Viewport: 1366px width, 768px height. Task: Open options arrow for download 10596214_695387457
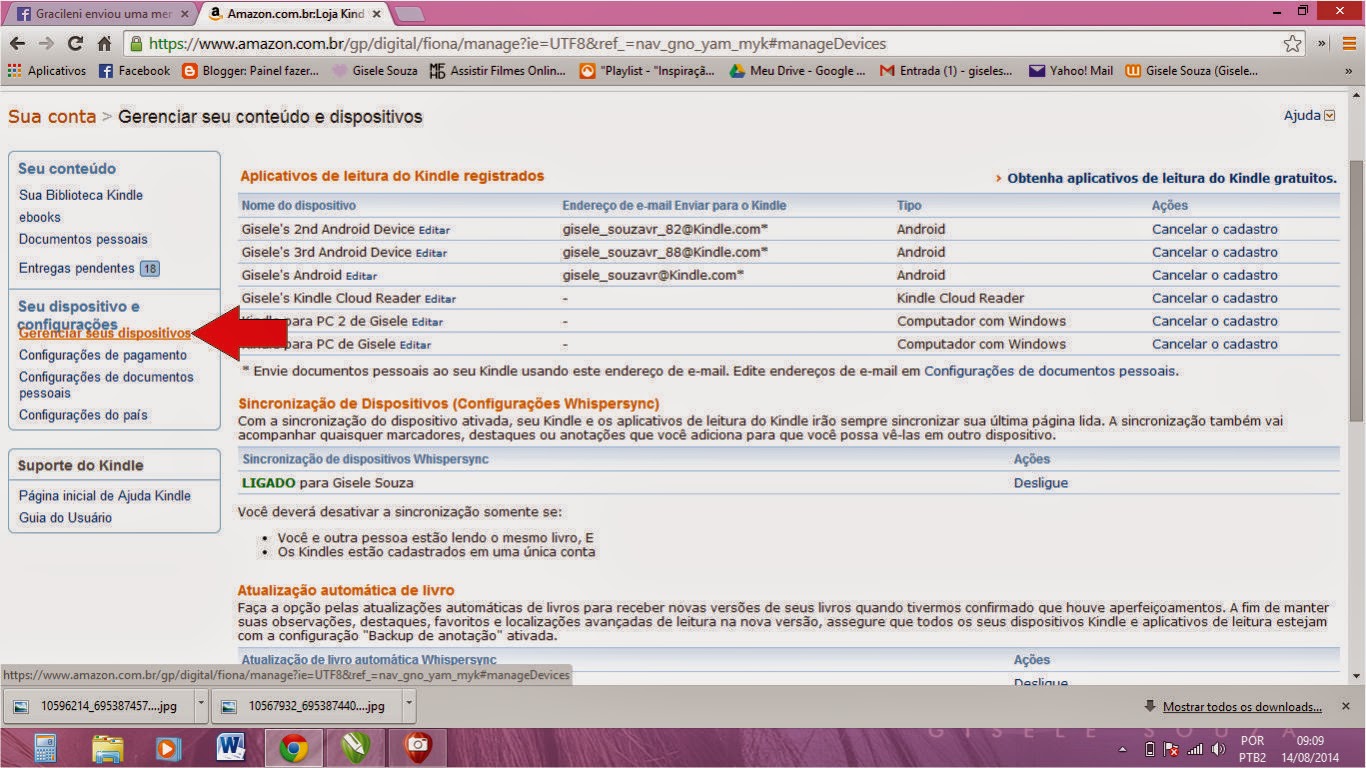[x=200, y=705]
